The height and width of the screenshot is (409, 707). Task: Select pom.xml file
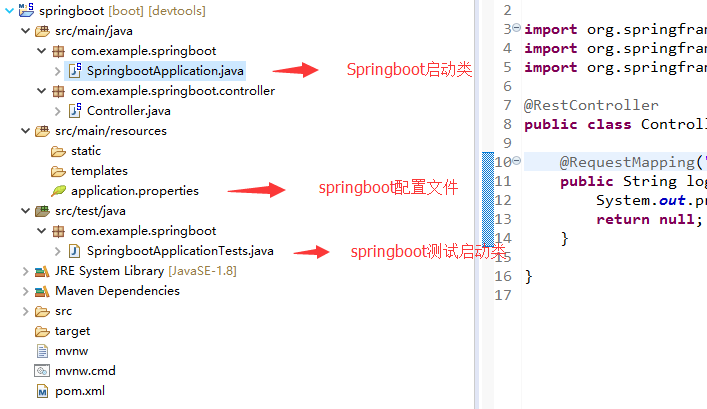pyautogui.click(x=80, y=391)
